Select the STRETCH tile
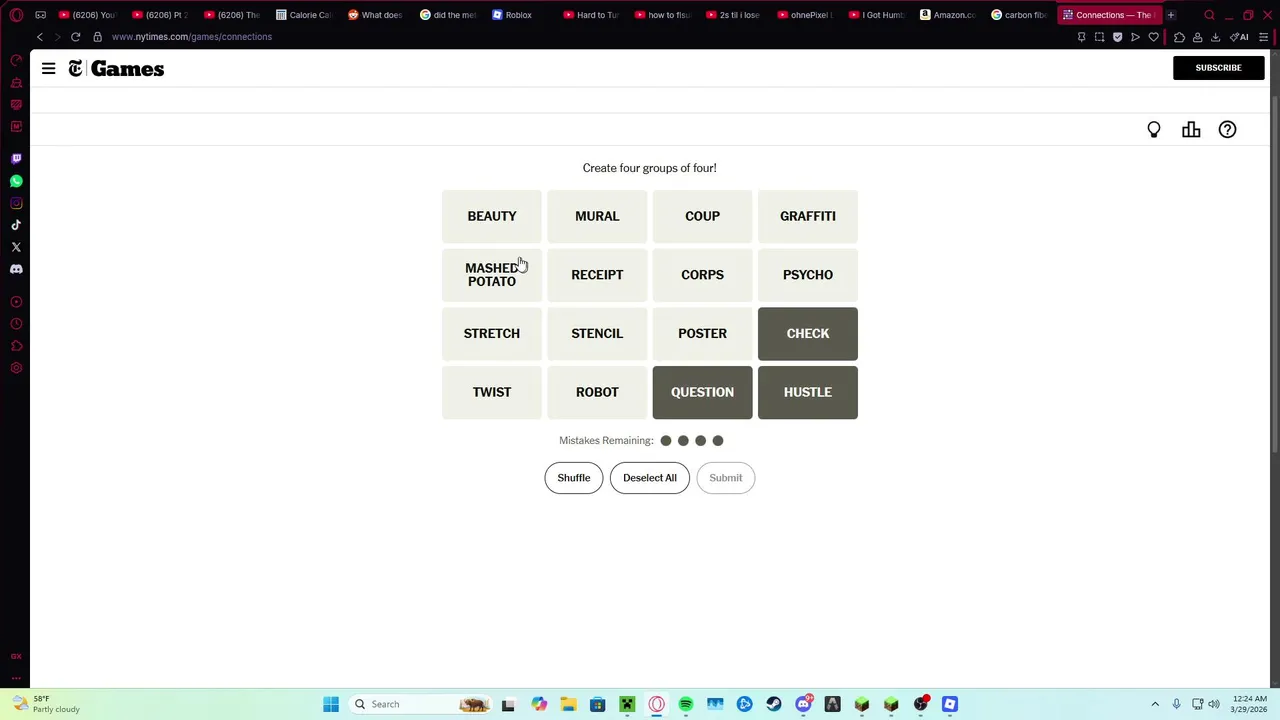1280x720 pixels. pyautogui.click(x=492, y=334)
